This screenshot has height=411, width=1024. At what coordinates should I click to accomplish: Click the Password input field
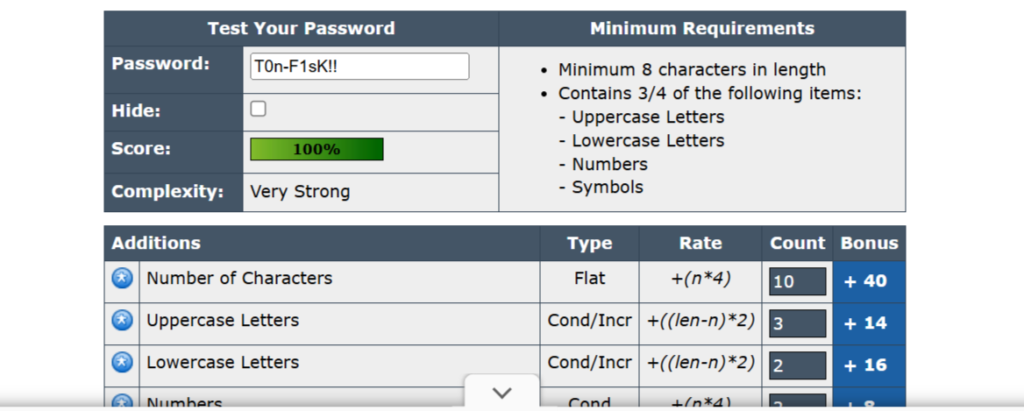tap(359, 66)
